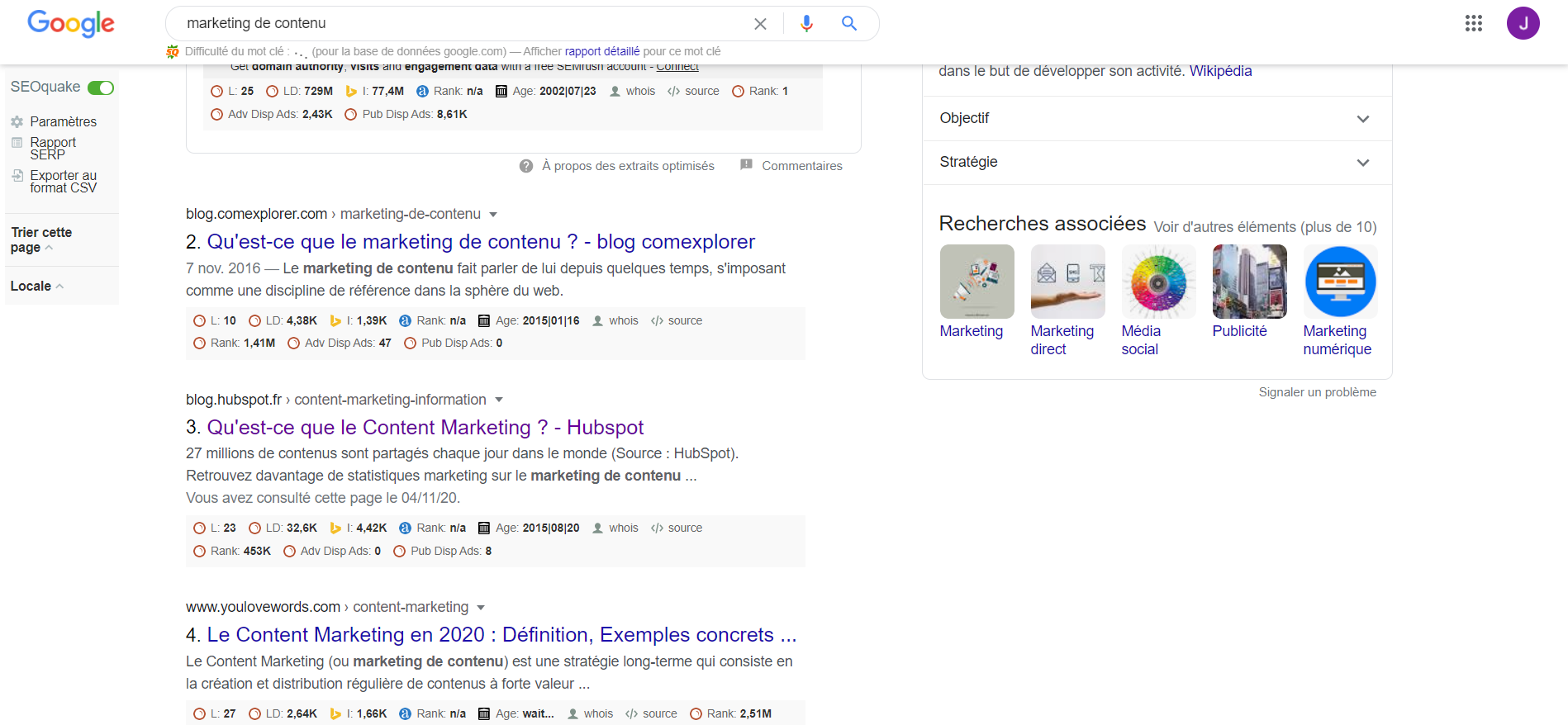Open Hubspot Content Marketing result

[425, 427]
